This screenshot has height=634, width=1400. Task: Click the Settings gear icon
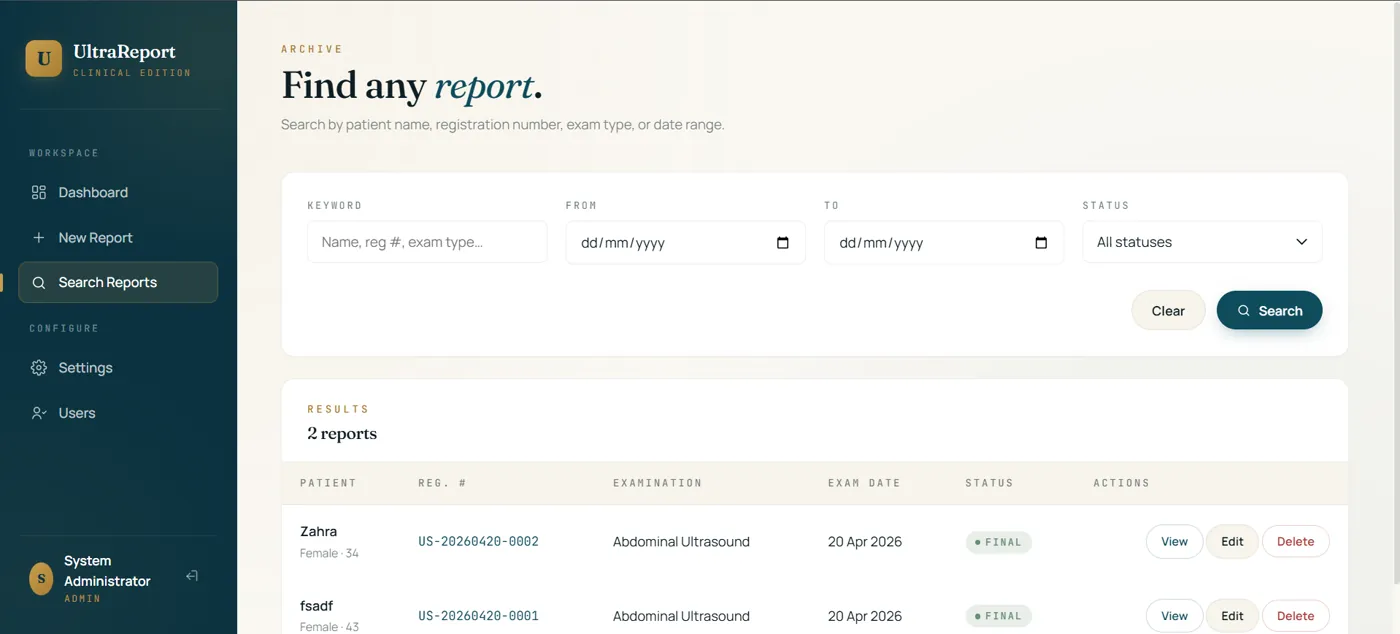pos(39,367)
